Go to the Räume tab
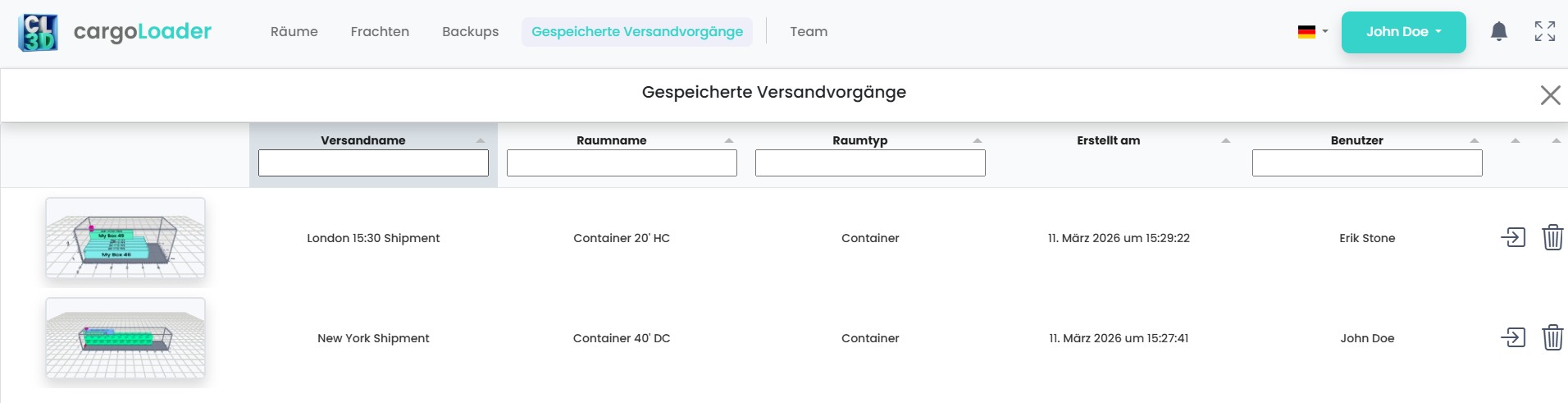The height and width of the screenshot is (403, 1568). click(x=294, y=32)
